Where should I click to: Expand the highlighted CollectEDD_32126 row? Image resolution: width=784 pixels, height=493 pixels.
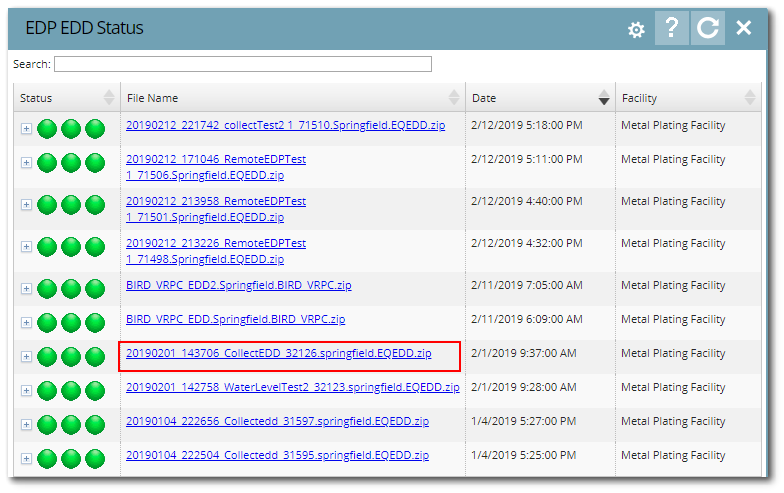pos(26,357)
